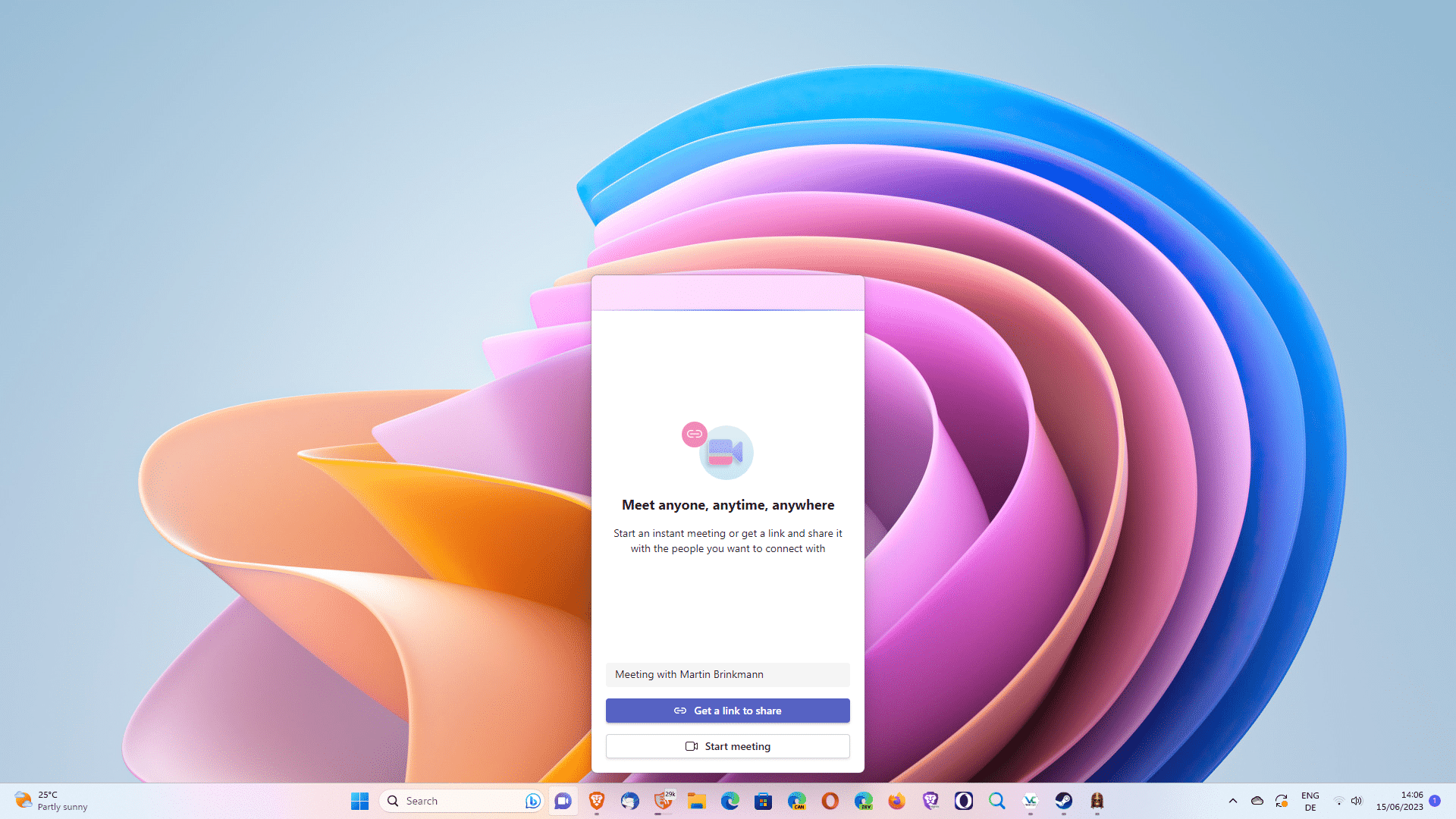1456x819 pixels.
Task: Click the Get a link to share button
Action: [727, 711]
